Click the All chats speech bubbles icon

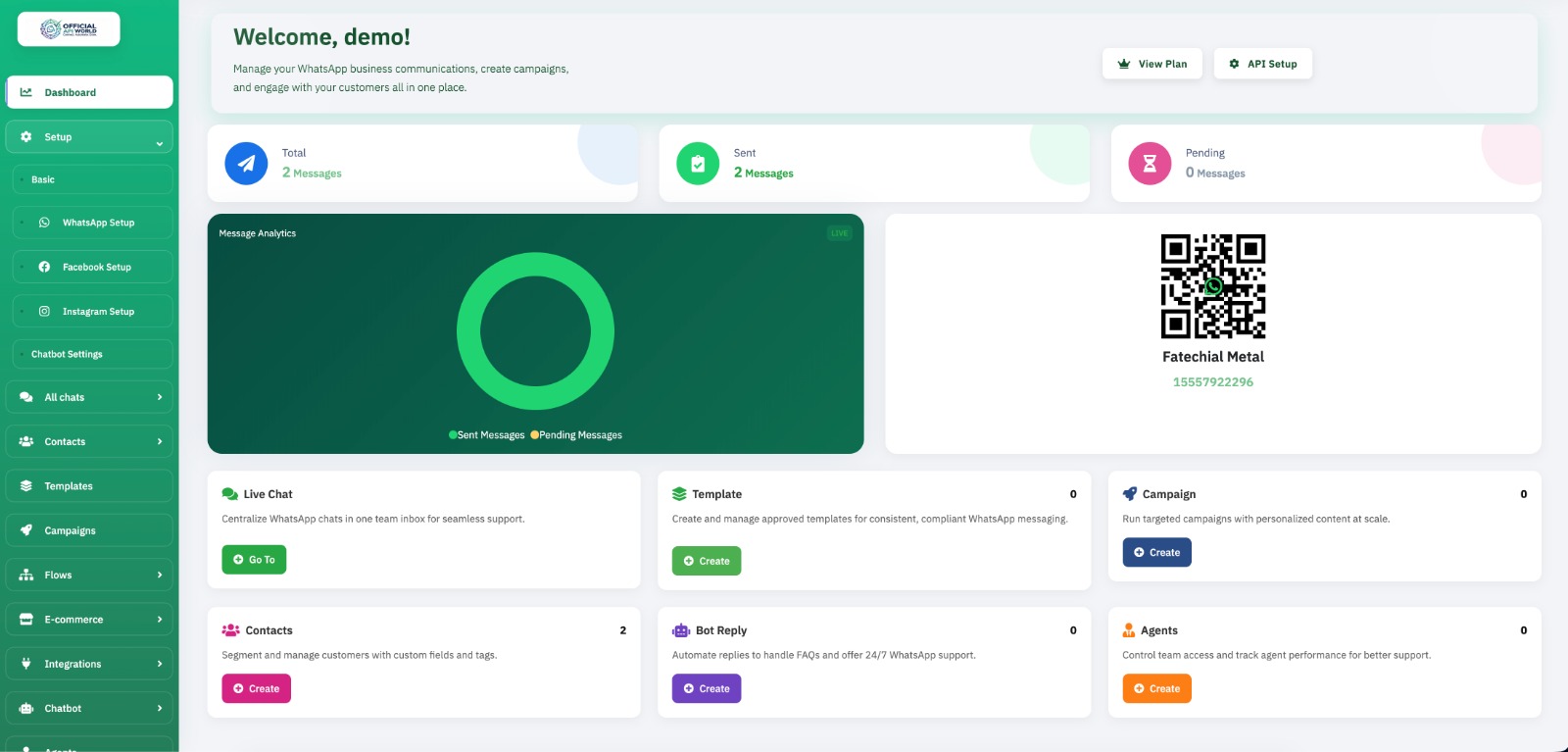(x=26, y=397)
